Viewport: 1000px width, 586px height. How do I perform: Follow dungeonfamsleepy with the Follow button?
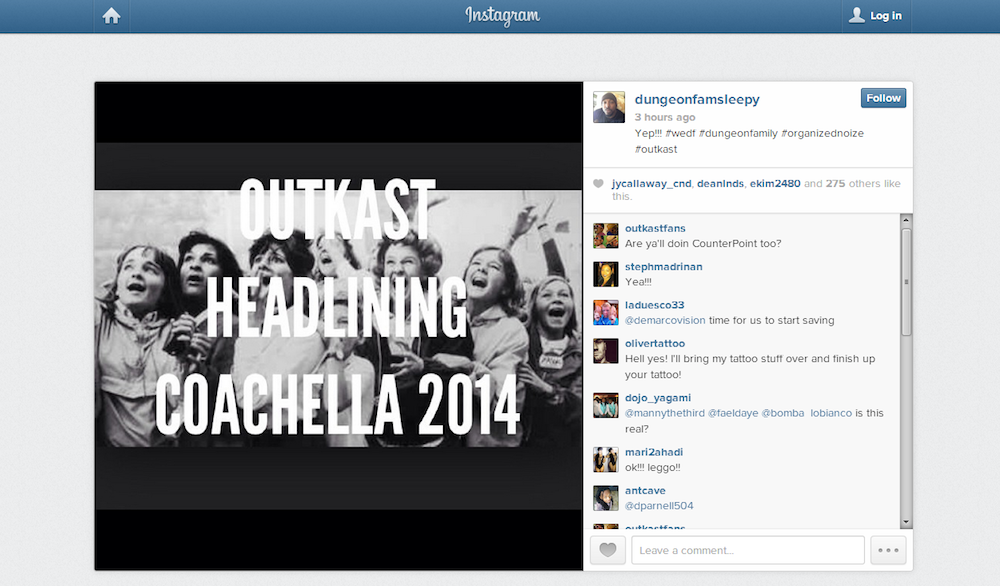click(x=883, y=98)
